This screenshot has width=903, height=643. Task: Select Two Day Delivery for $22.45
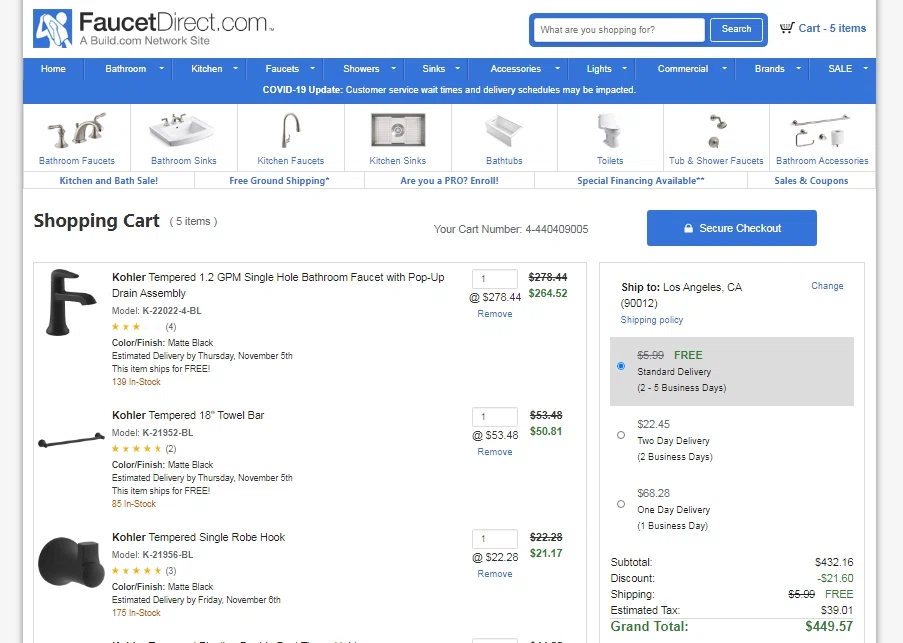[621, 435]
